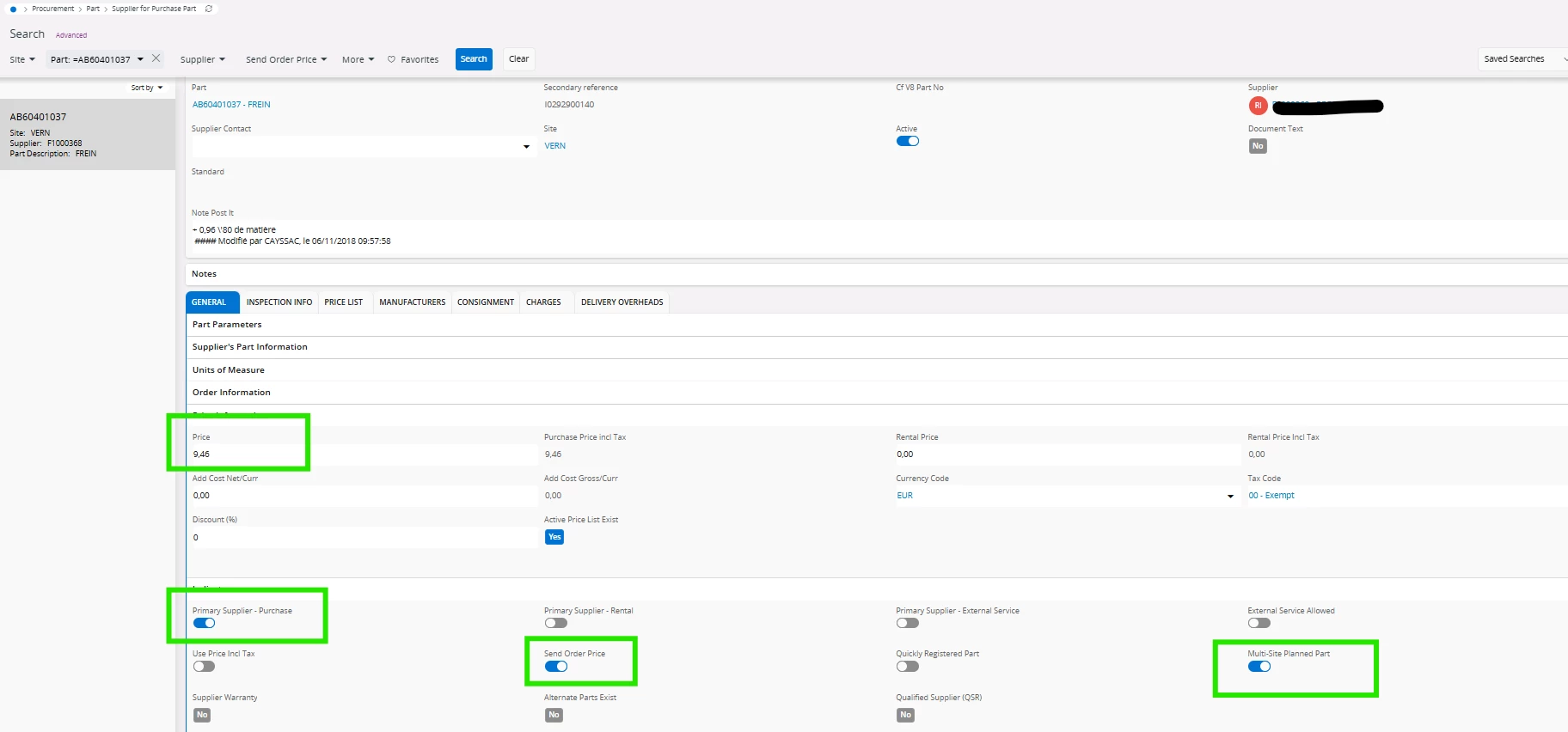Turn off Multi-Site Planned Part switch

click(x=1259, y=667)
